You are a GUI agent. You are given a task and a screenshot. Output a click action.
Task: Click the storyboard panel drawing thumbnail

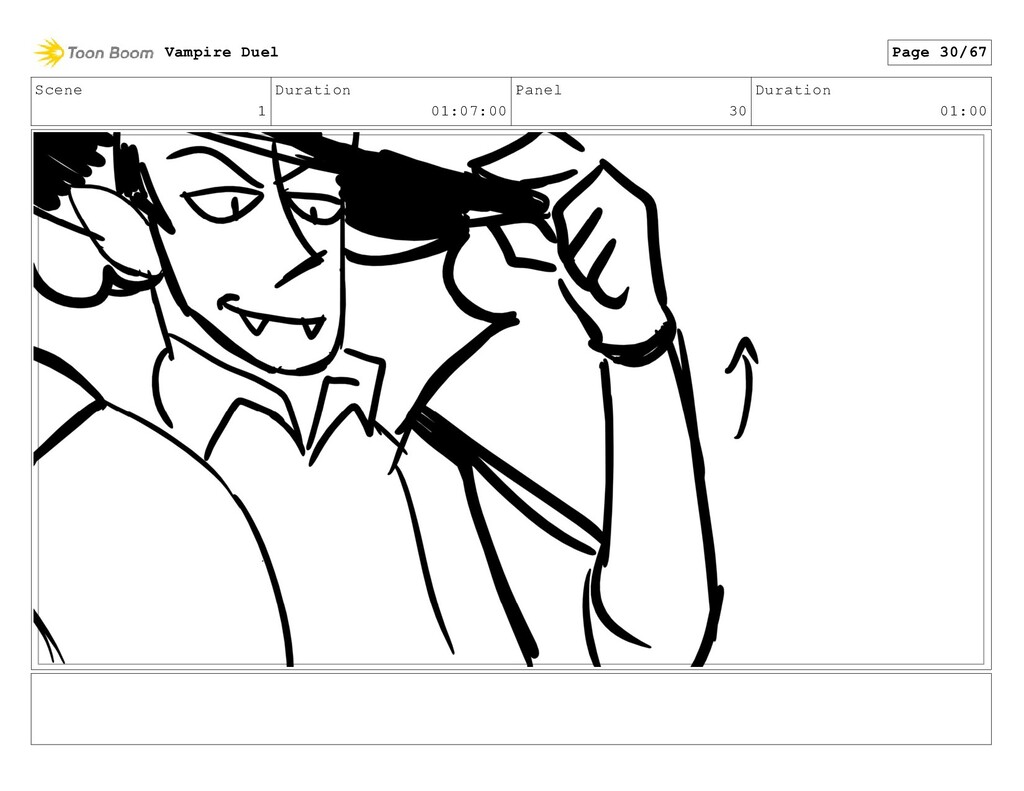click(x=511, y=399)
